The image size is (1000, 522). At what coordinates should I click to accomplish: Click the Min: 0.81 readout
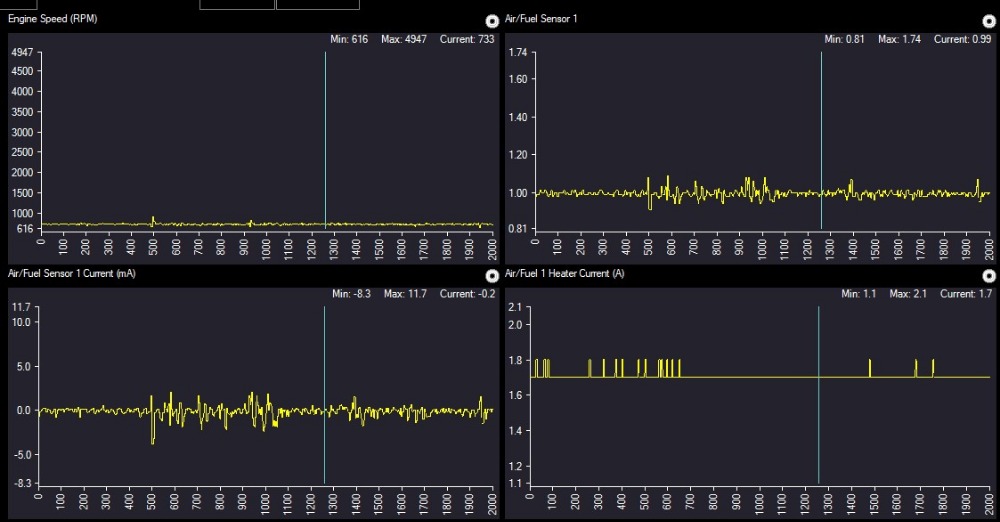coord(845,39)
